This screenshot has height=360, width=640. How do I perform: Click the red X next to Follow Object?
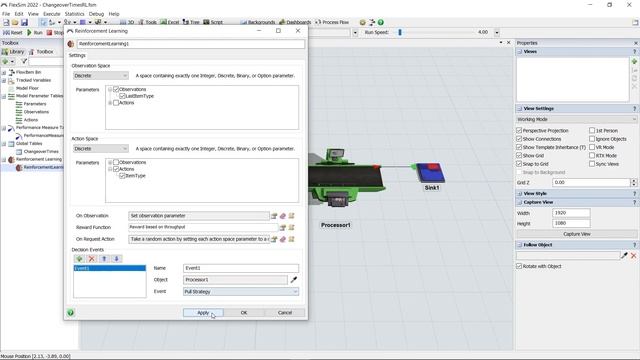click(633, 256)
